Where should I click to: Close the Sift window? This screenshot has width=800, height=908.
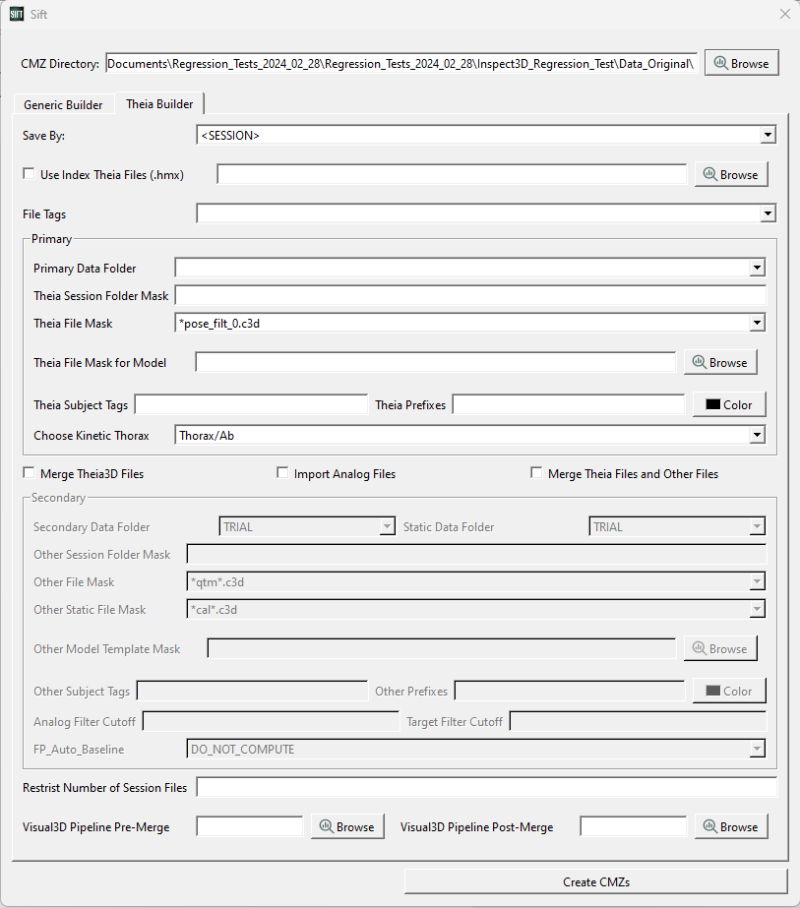click(x=784, y=14)
